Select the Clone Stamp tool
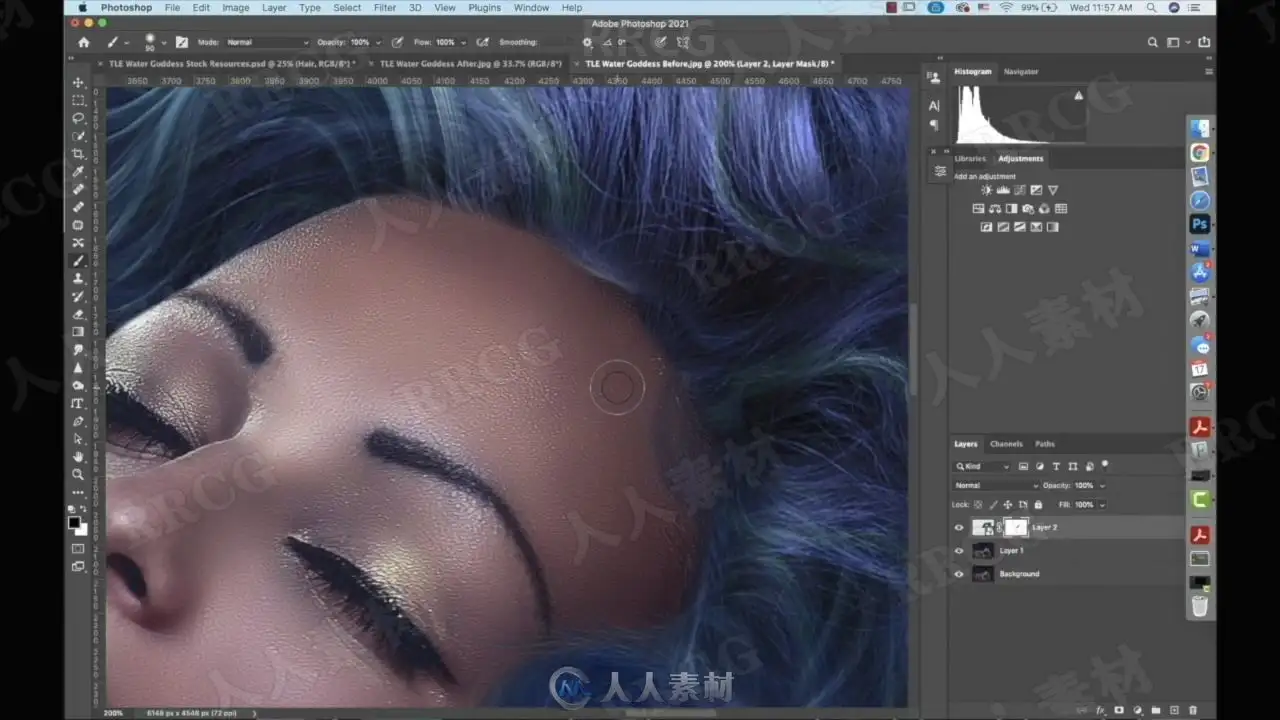Screen dimensions: 1280x720 click(78, 278)
